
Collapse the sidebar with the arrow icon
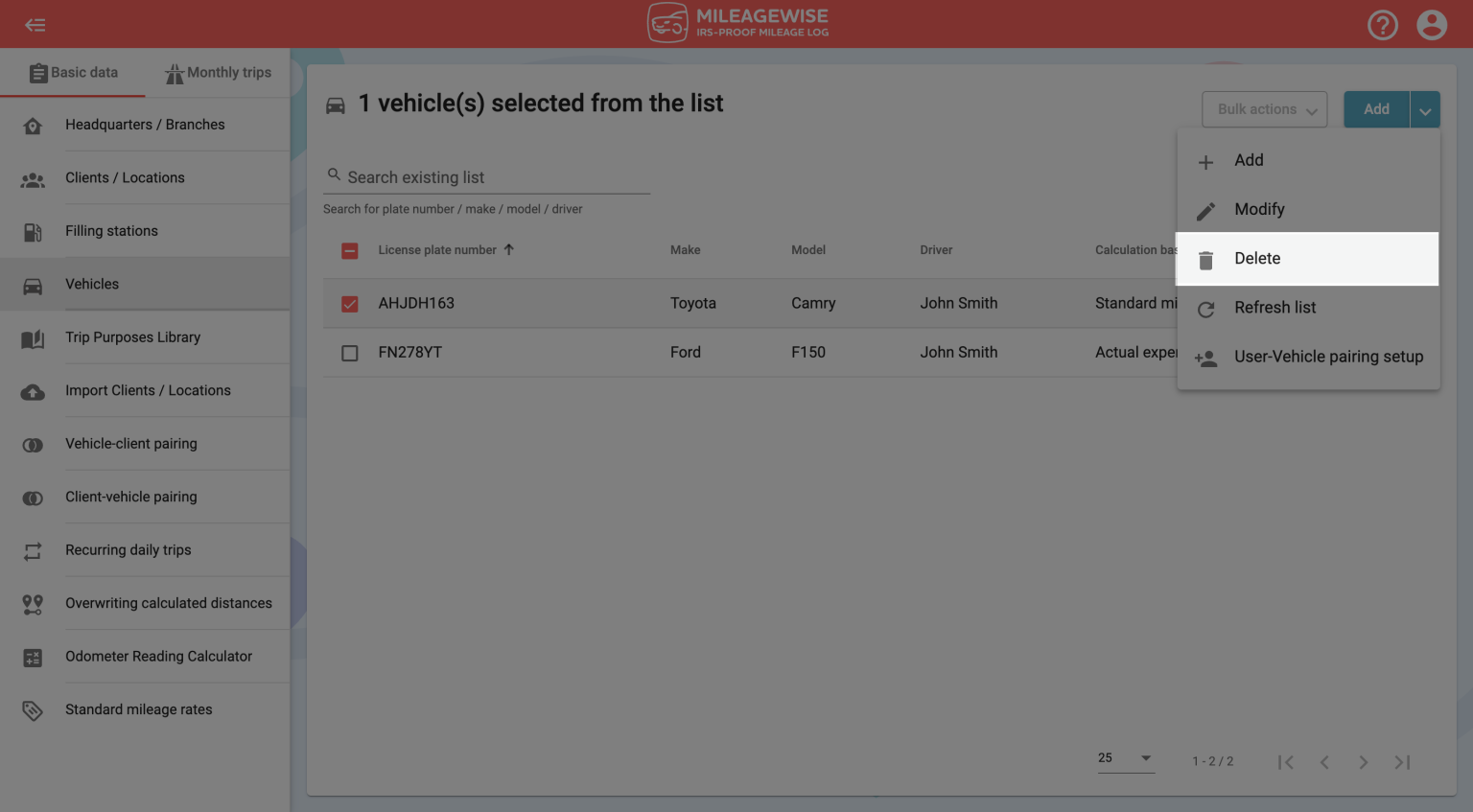[35, 24]
